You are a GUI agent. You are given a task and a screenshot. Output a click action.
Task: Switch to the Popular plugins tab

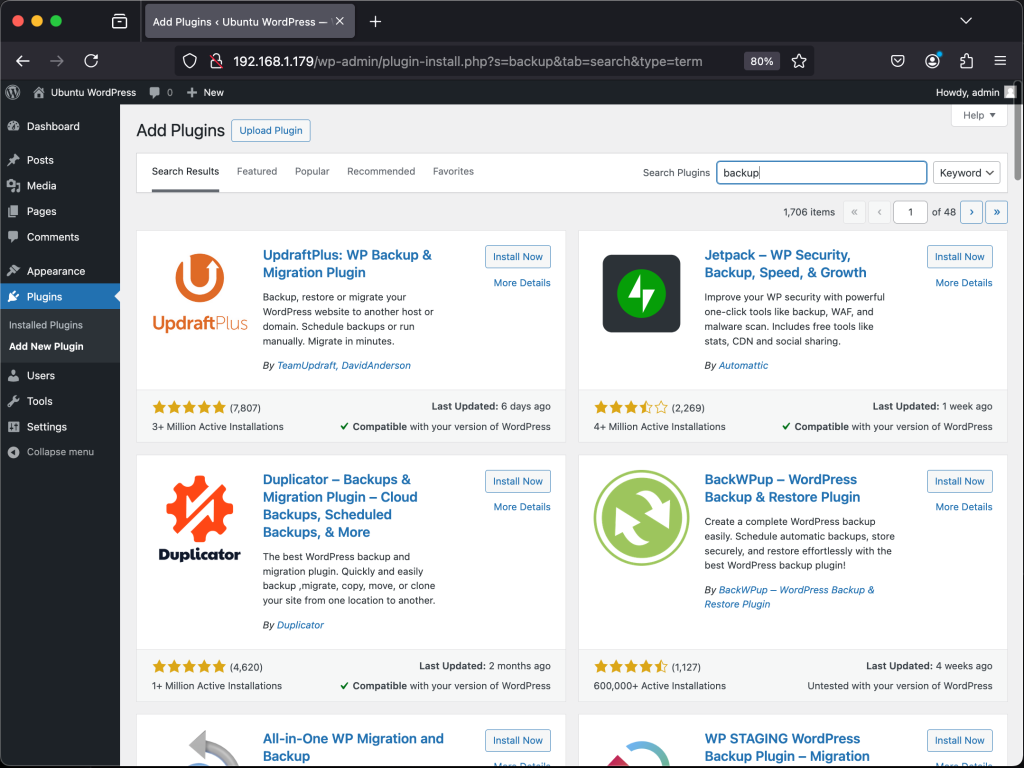(311, 171)
